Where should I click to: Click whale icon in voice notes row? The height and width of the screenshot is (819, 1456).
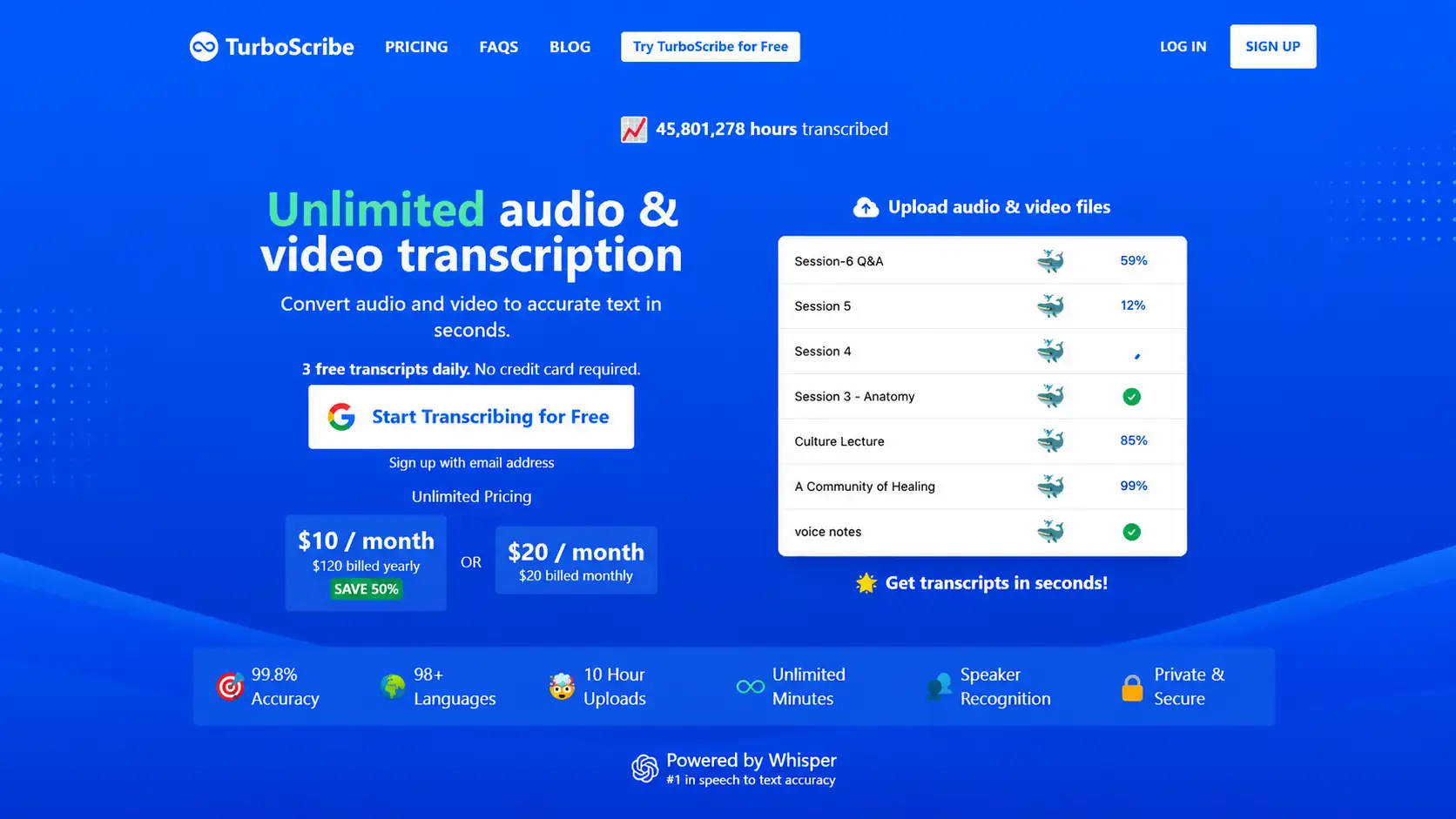tap(1050, 532)
